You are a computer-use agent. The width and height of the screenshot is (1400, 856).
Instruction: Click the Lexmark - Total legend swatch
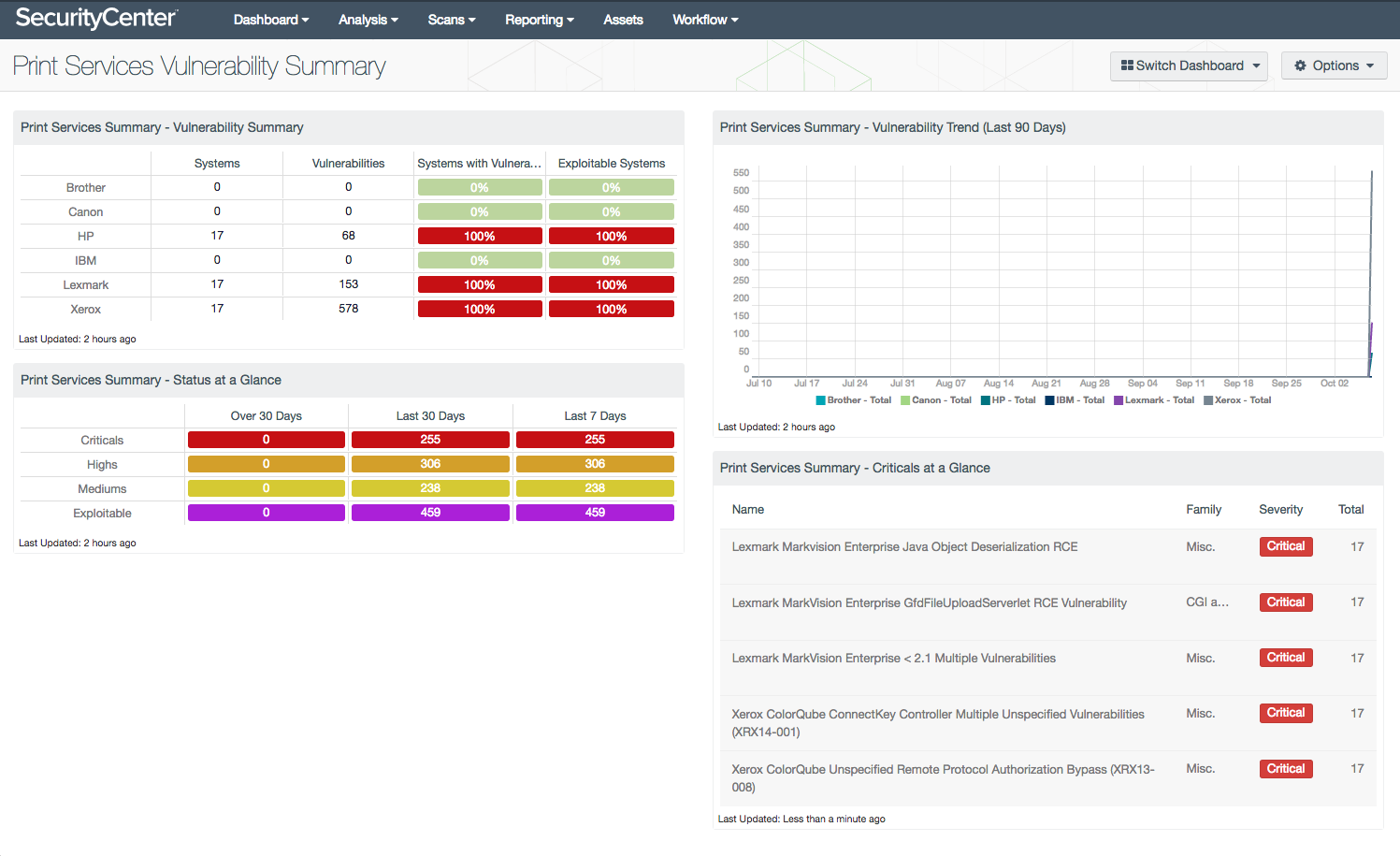(x=1119, y=400)
